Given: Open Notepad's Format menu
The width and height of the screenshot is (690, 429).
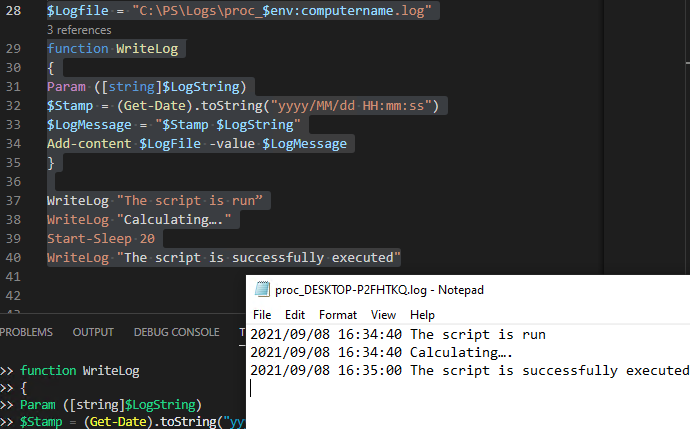Looking at the screenshot, I should click(x=338, y=314).
